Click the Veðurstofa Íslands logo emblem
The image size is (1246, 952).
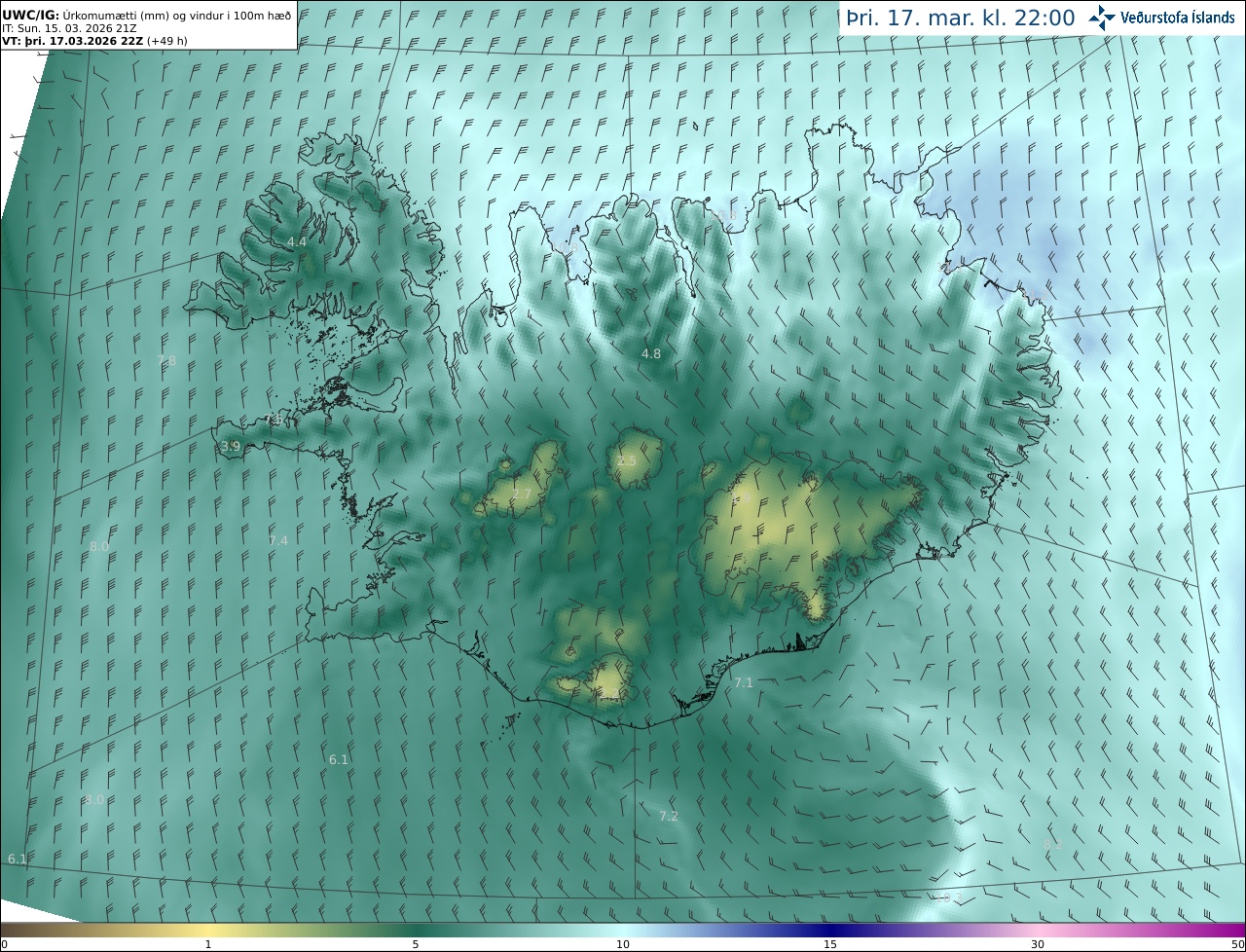point(1102,18)
